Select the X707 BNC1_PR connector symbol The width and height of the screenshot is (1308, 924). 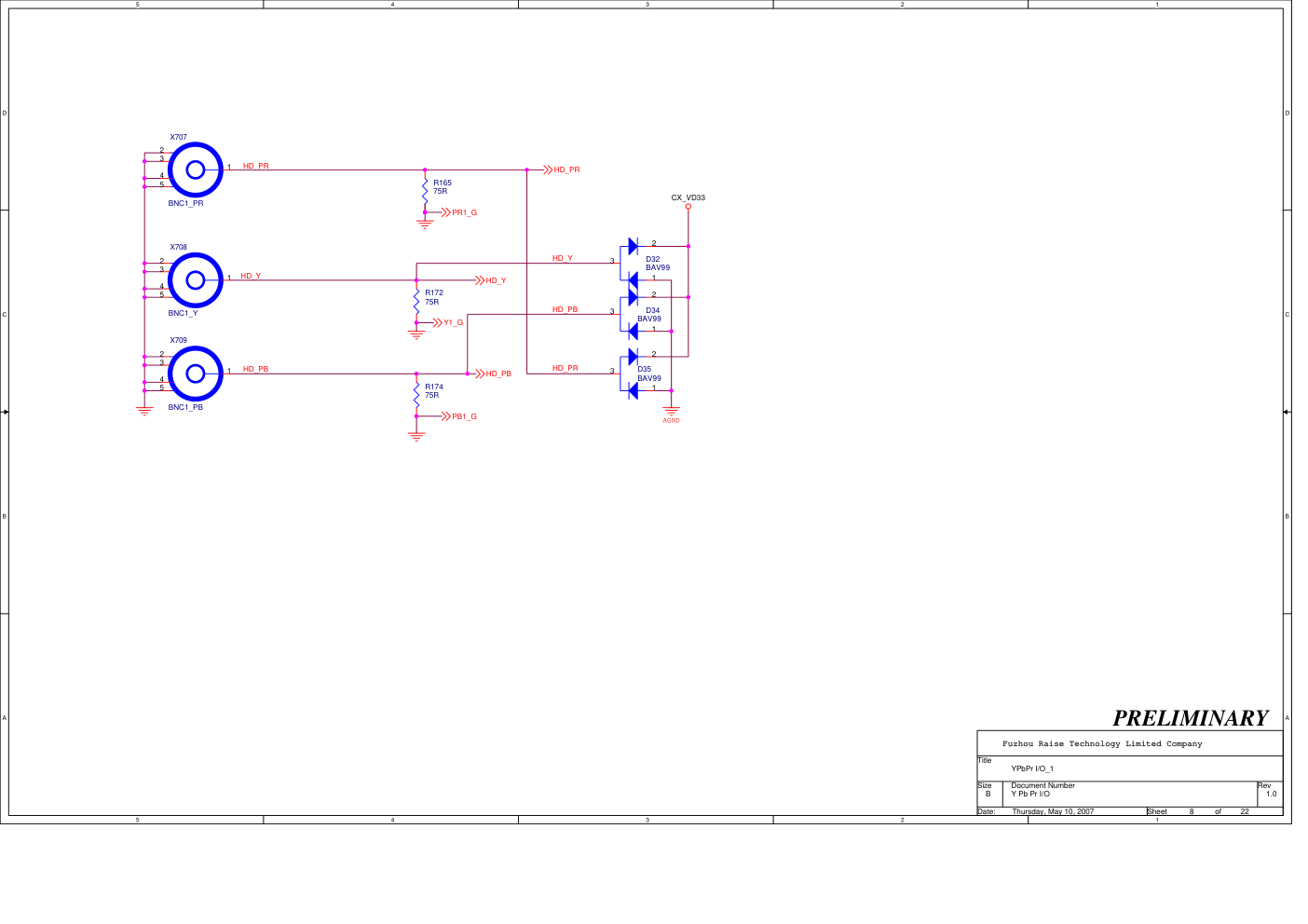tap(195, 170)
